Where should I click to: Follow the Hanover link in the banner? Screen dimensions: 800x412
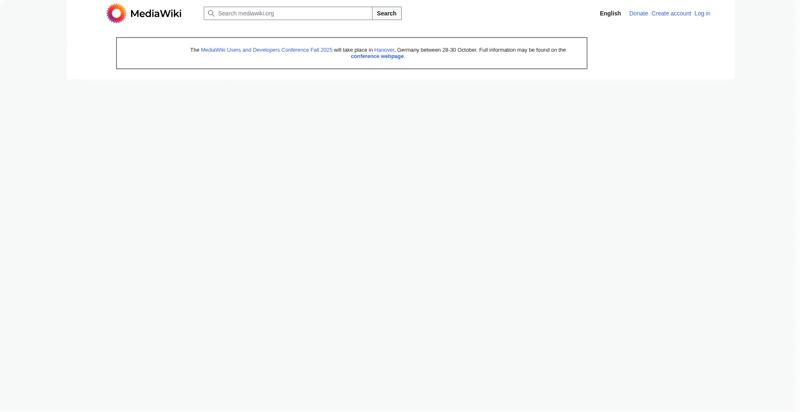(384, 50)
